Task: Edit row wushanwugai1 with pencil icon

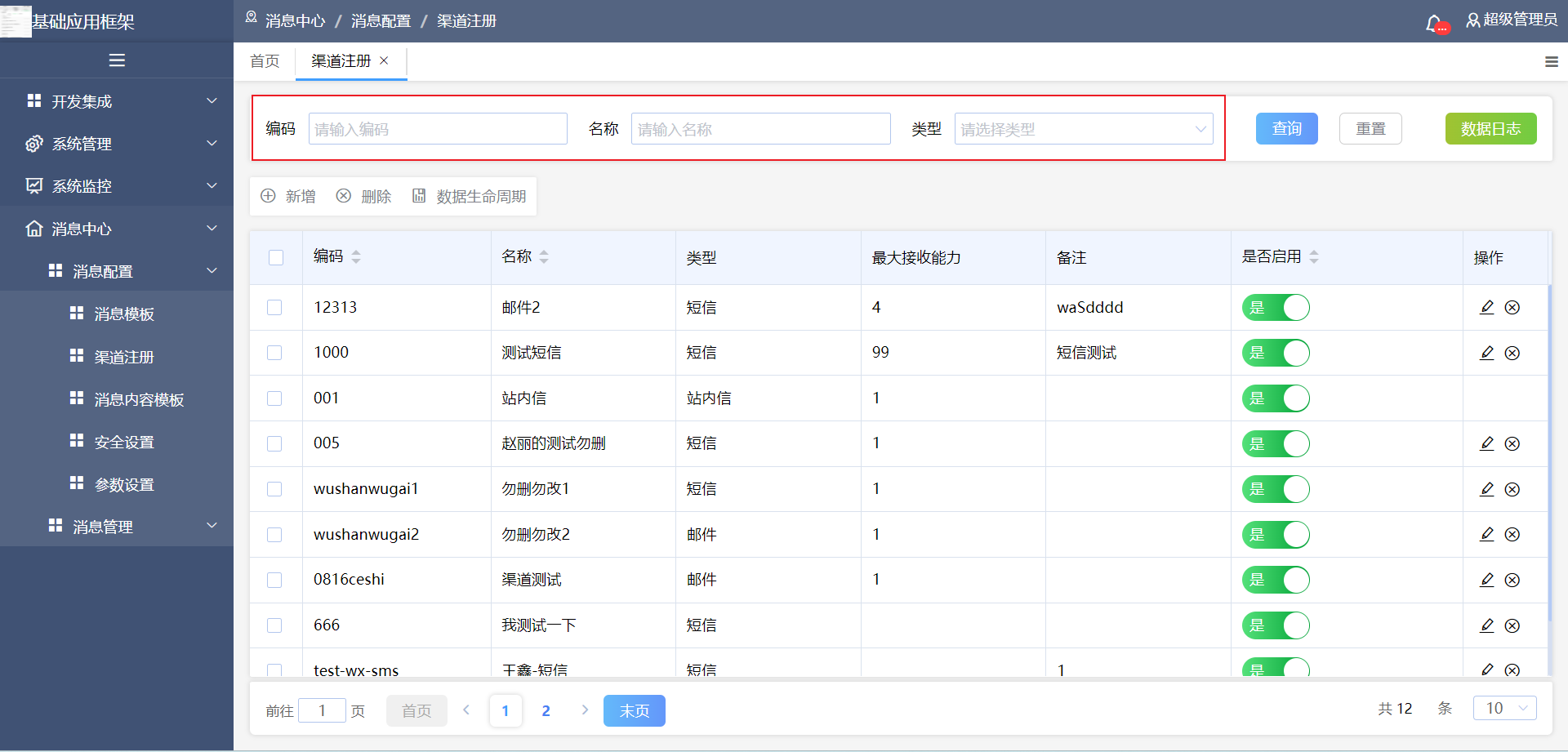Action: (1487, 489)
